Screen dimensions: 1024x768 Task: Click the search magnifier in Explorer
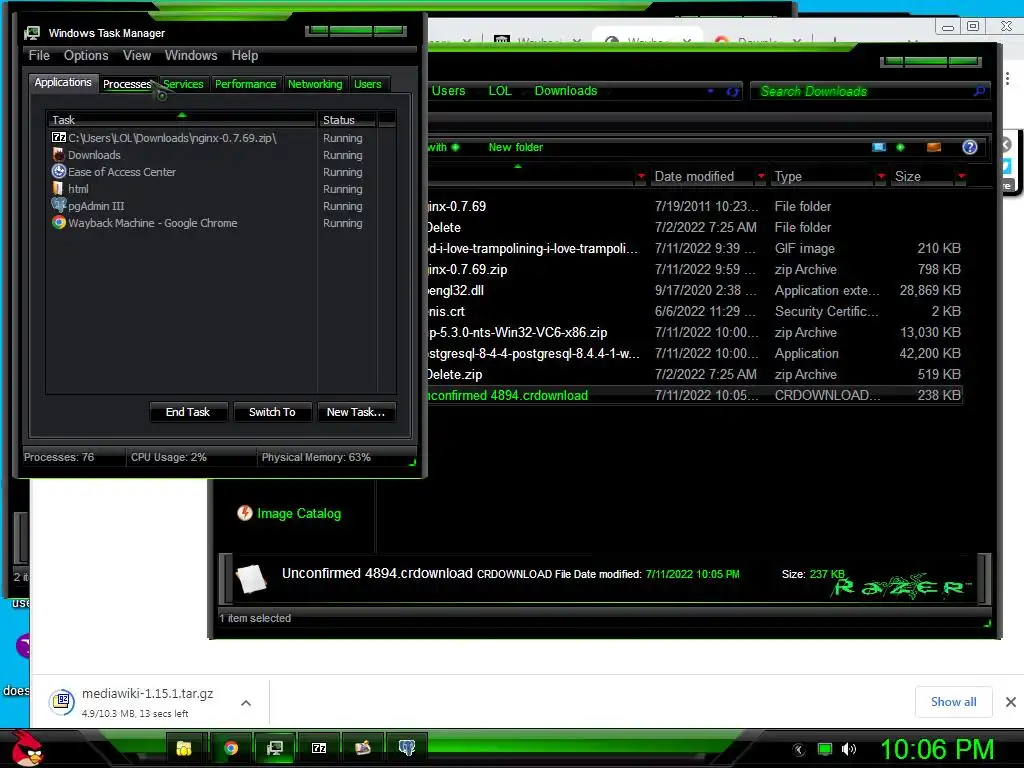click(x=979, y=91)
